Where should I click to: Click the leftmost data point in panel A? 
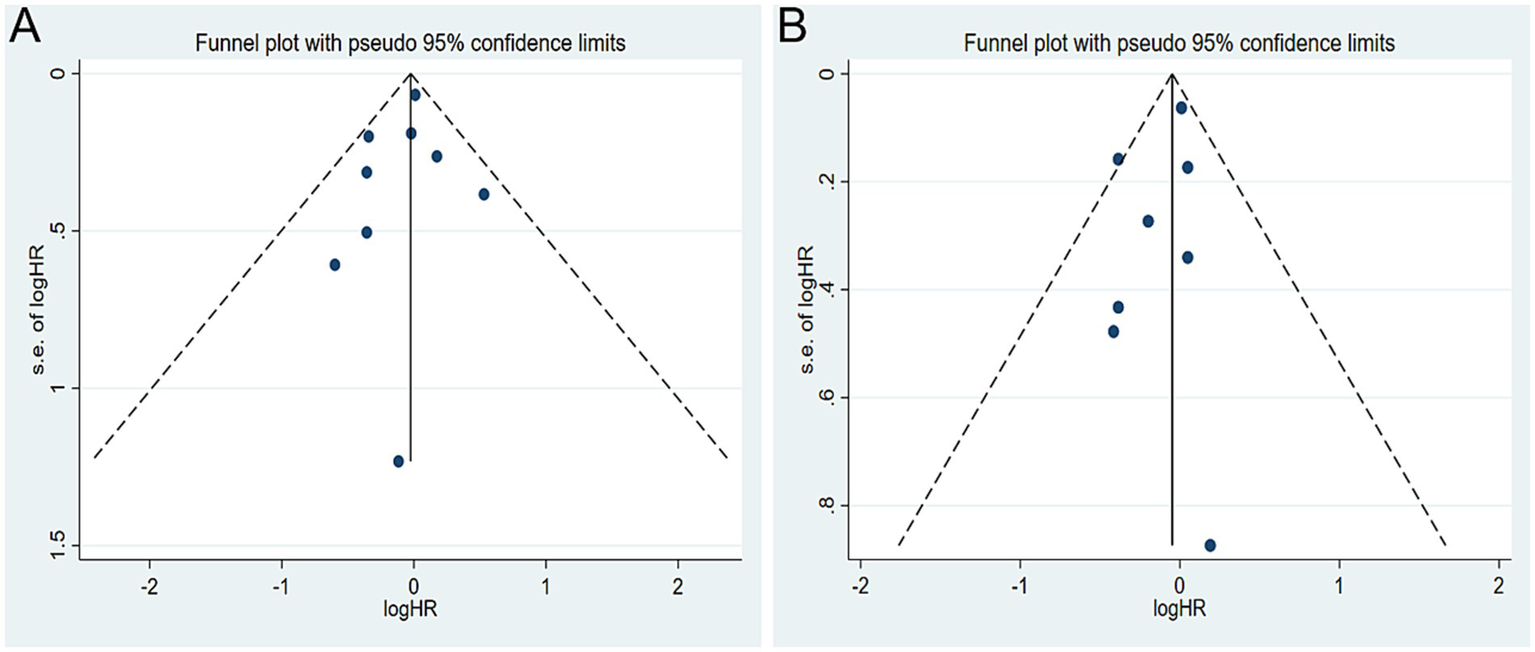[x=335, y=264]
